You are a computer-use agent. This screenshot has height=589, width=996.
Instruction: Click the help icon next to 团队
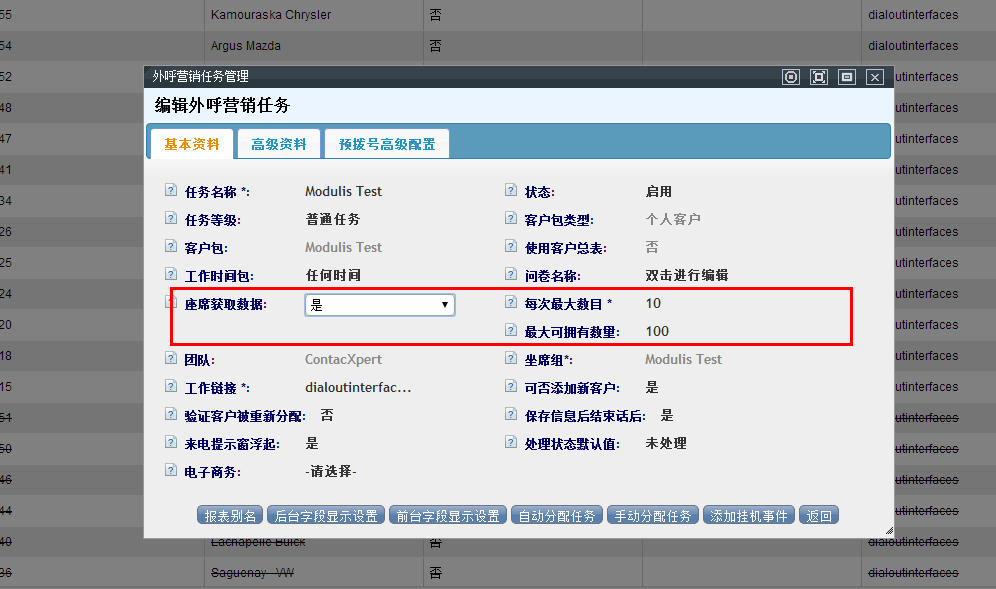coord(170,359)
